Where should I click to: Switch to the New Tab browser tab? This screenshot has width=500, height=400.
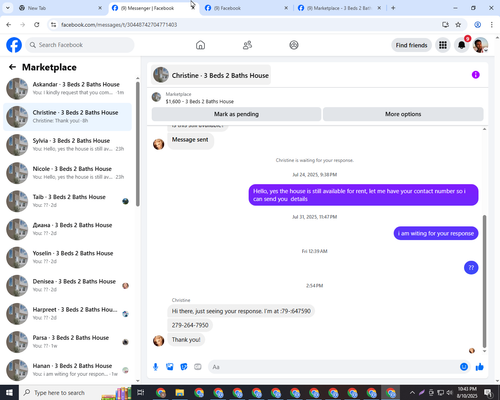pos(60,8)
